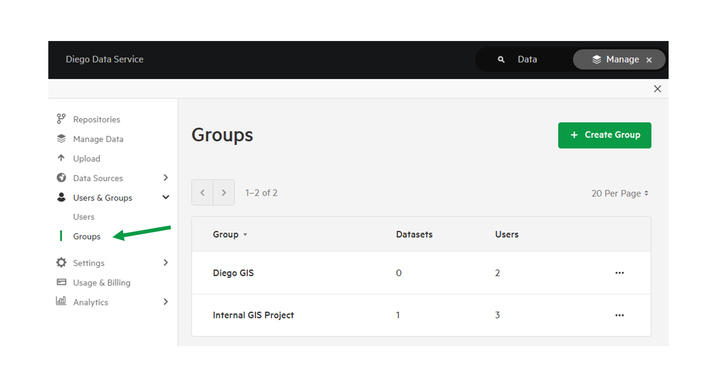Screen dimensions: 720x381
Task: Open Usage & Billing in the sidebar
Action: (101, 283)
